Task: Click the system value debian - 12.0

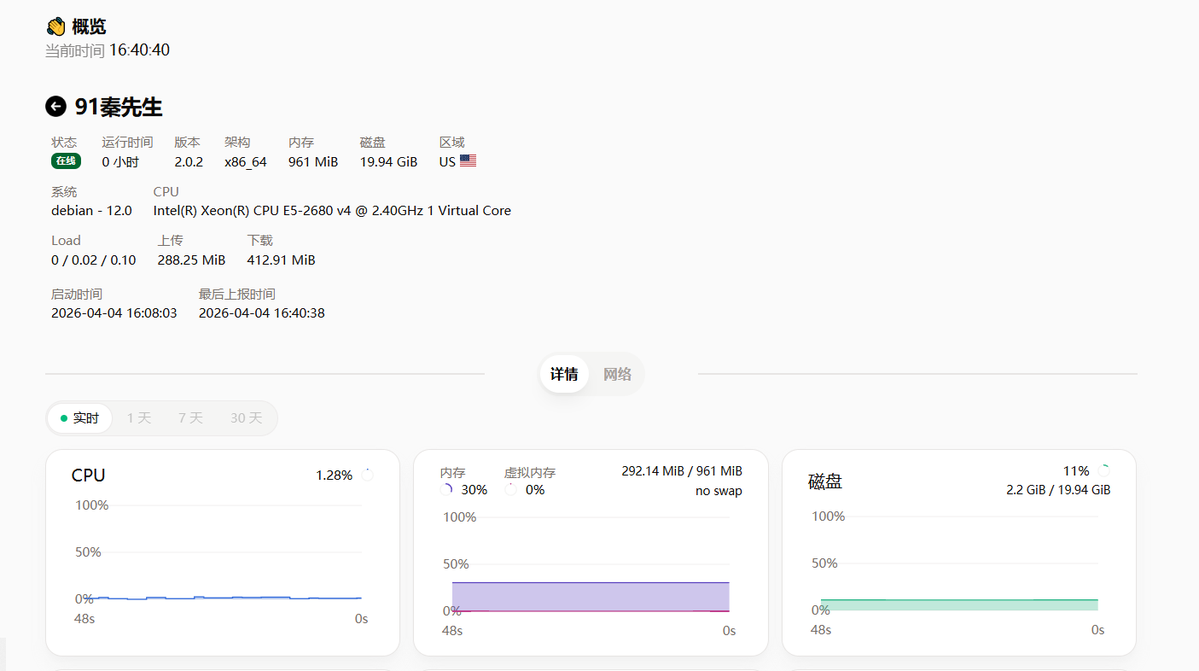Action: click(92, 211)
